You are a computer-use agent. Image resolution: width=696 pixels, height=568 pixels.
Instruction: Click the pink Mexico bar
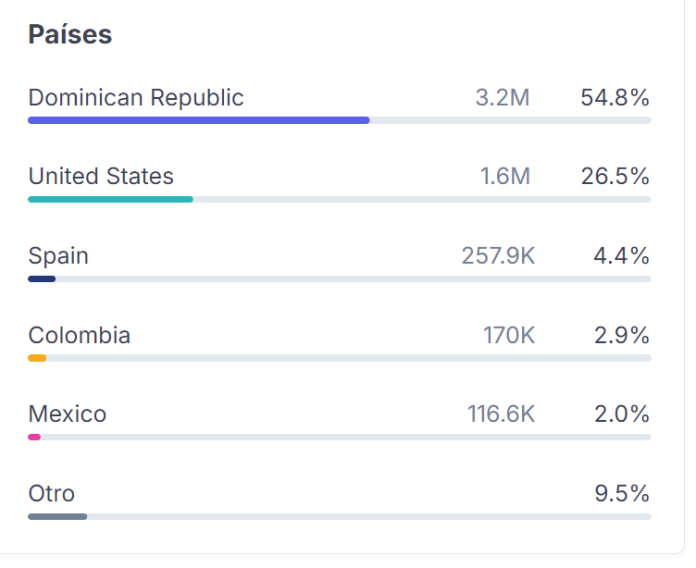[35, 437]
